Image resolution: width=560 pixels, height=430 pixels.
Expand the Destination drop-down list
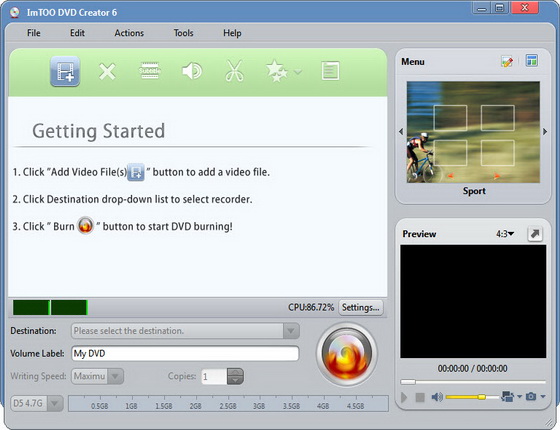291,331
